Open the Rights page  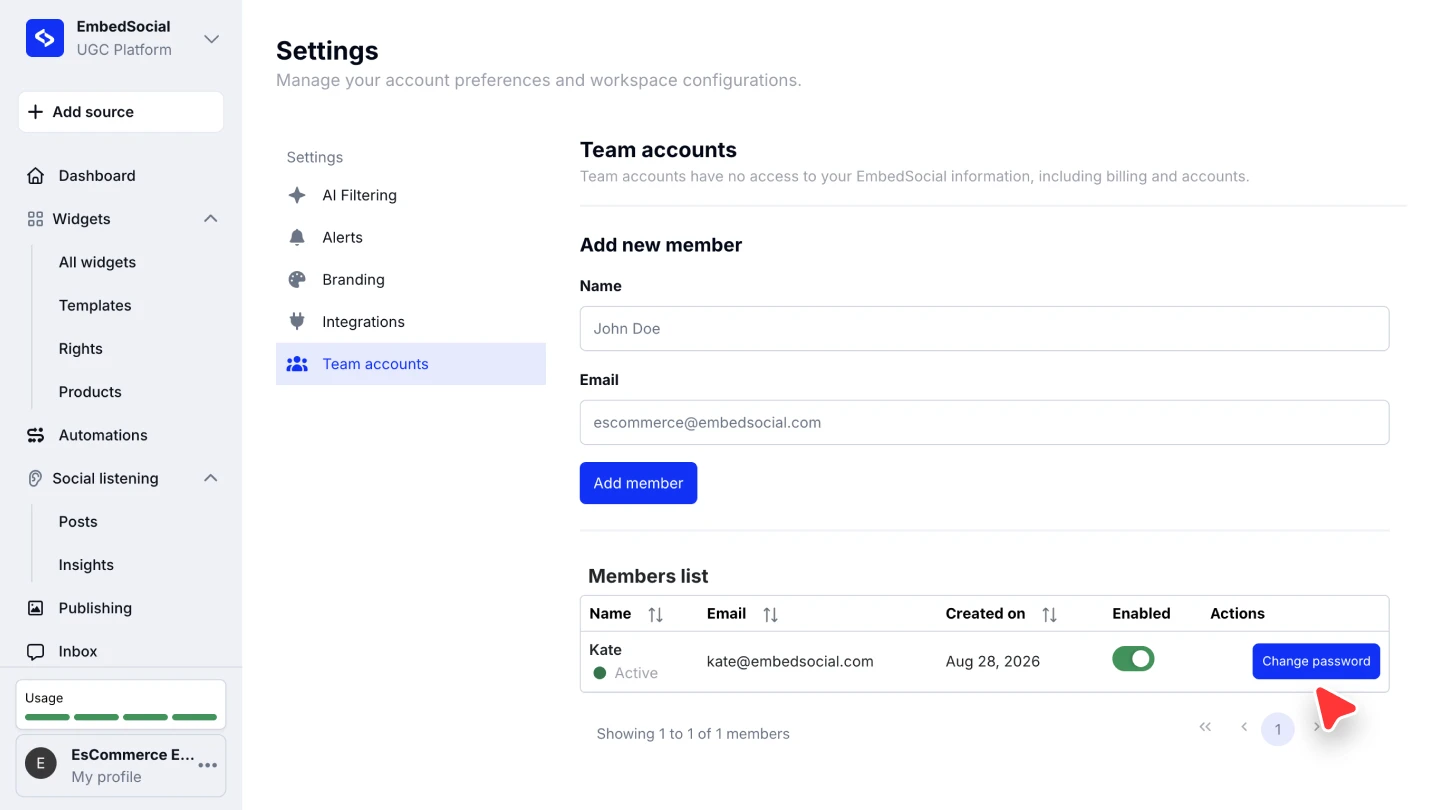point(80,349)
